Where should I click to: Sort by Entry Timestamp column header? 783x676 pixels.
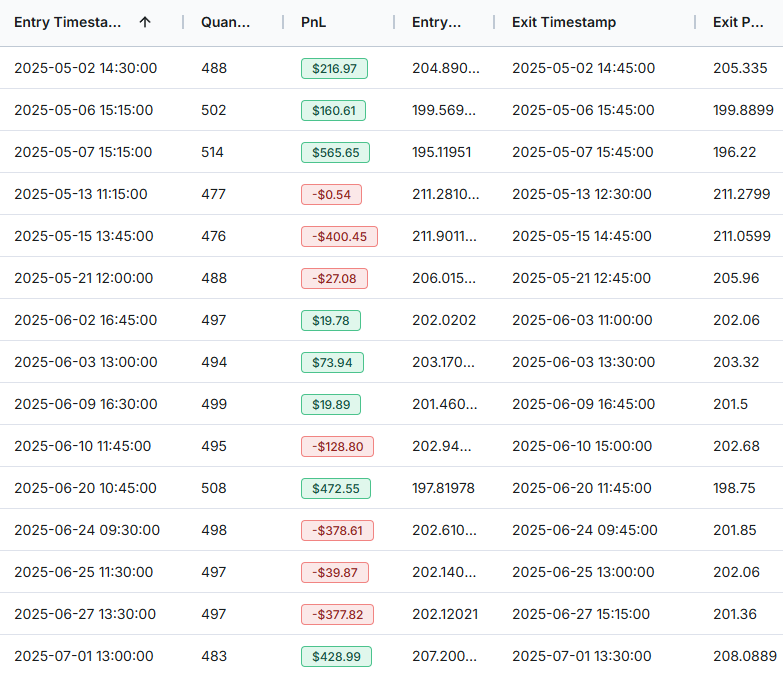pos(67,22)
